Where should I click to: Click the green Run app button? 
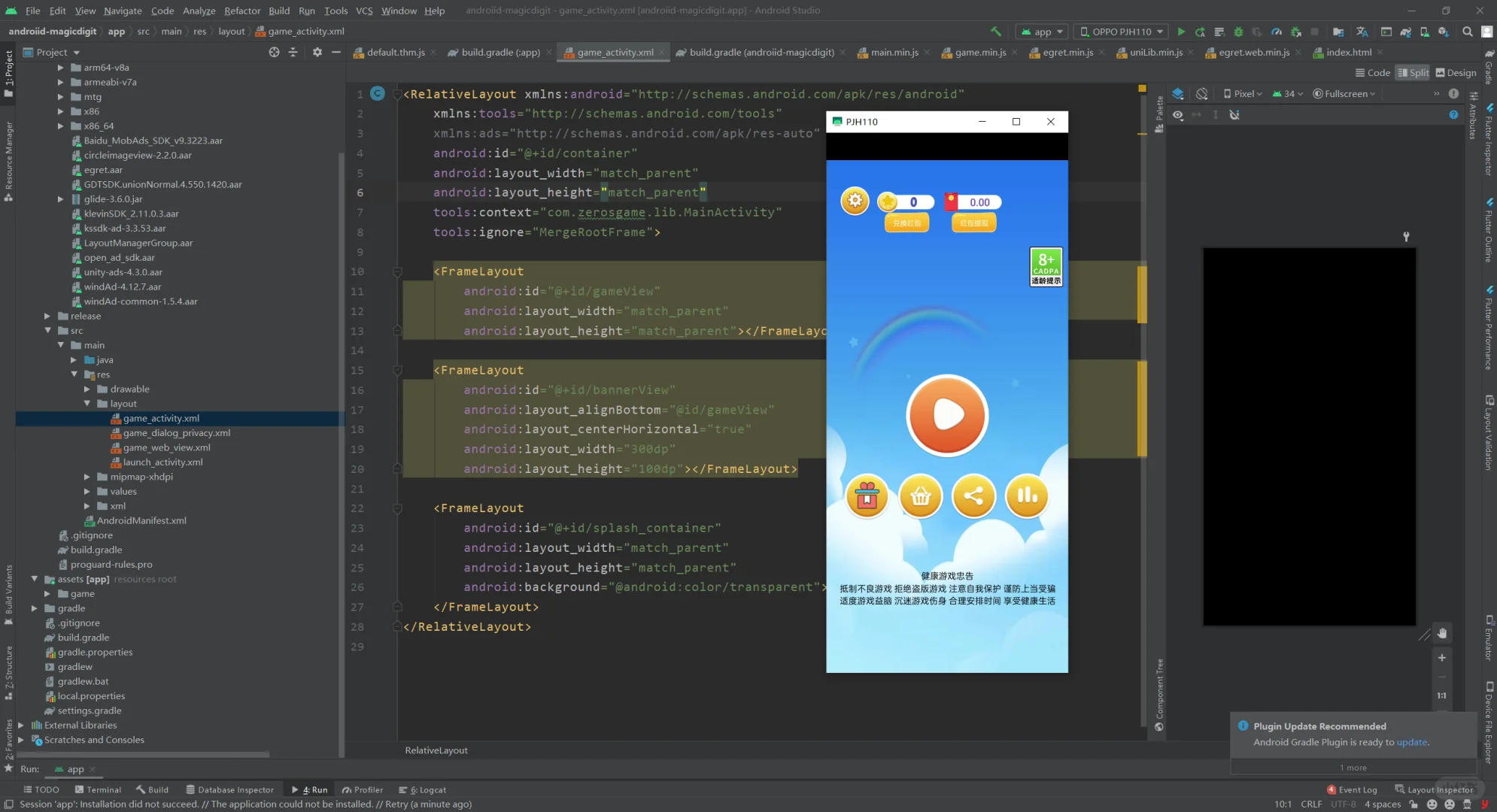(x=1181, y=32)
